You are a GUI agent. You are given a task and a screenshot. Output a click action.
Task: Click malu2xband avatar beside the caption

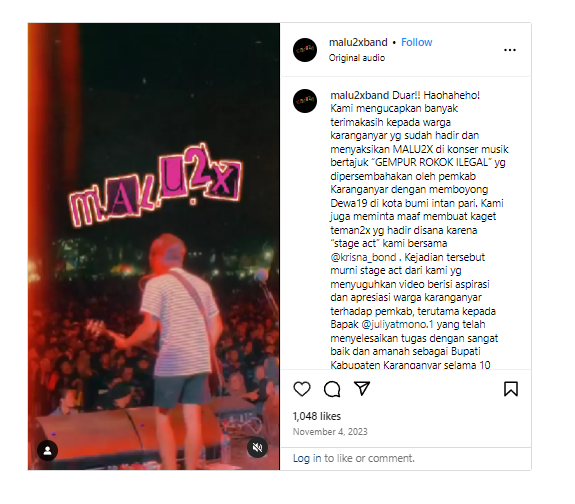pyautogui.click(x=305, y=101)
